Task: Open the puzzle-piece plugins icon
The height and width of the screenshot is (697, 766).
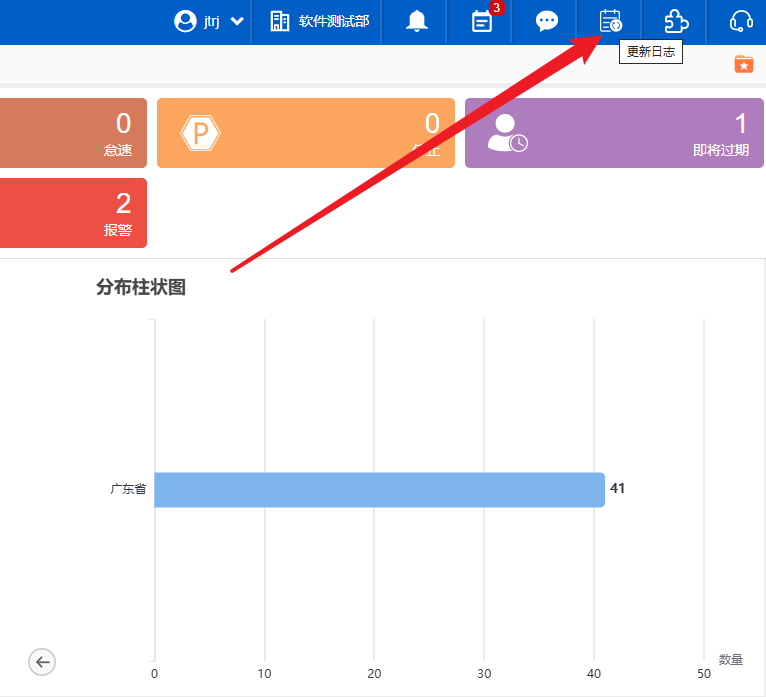Action: pos(676,21)
